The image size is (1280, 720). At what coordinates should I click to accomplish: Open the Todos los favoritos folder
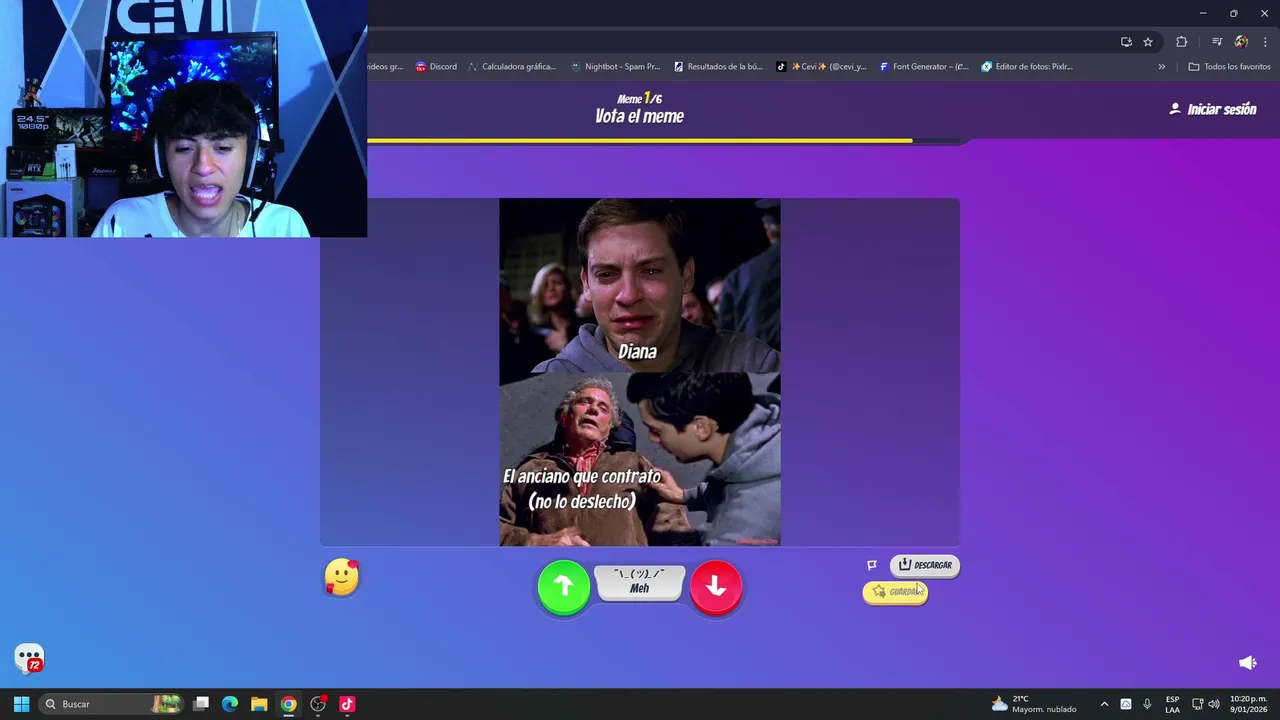click(x=1229, y=67)
